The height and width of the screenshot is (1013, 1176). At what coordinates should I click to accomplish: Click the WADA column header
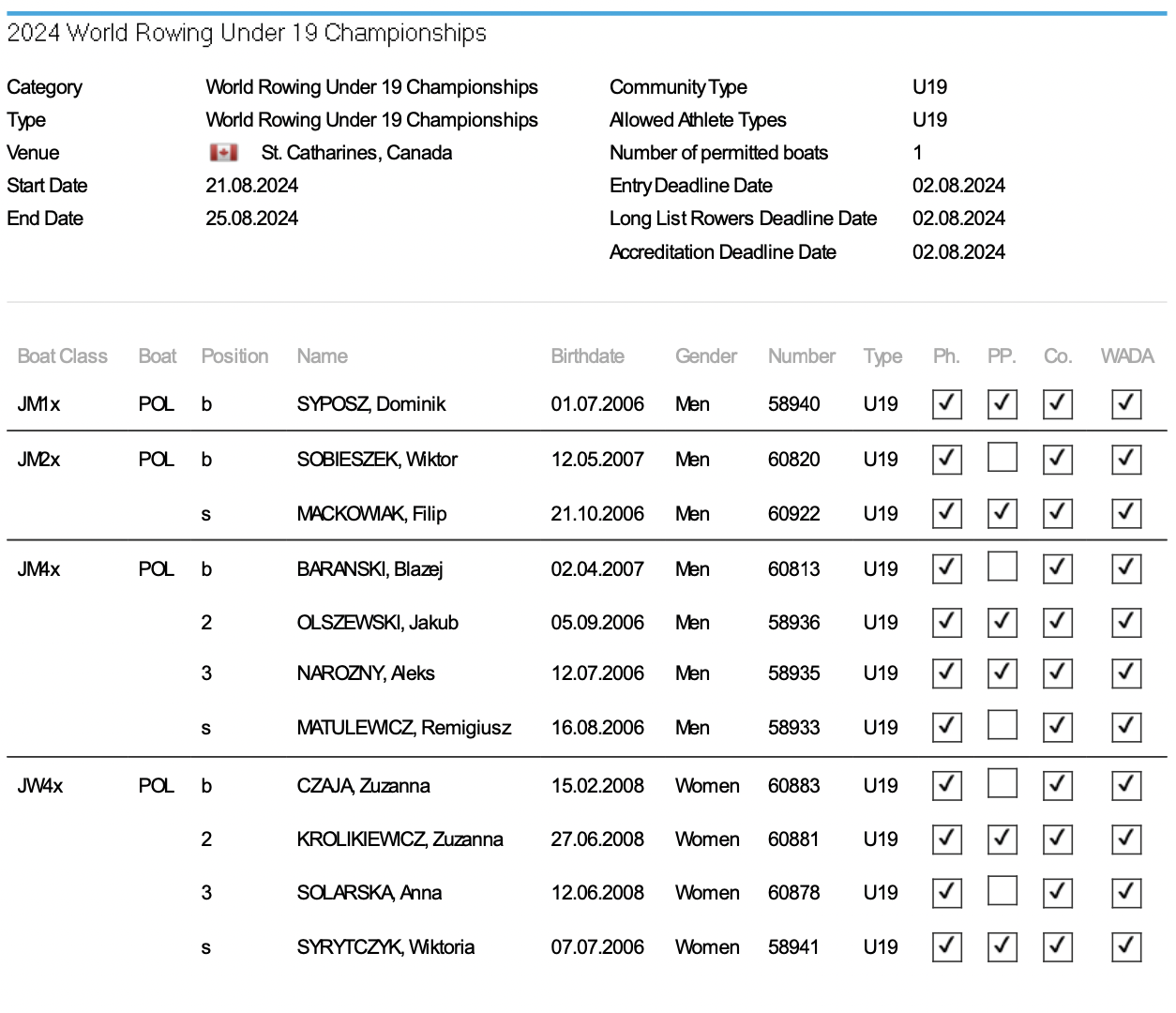[x=1127, y=356]
